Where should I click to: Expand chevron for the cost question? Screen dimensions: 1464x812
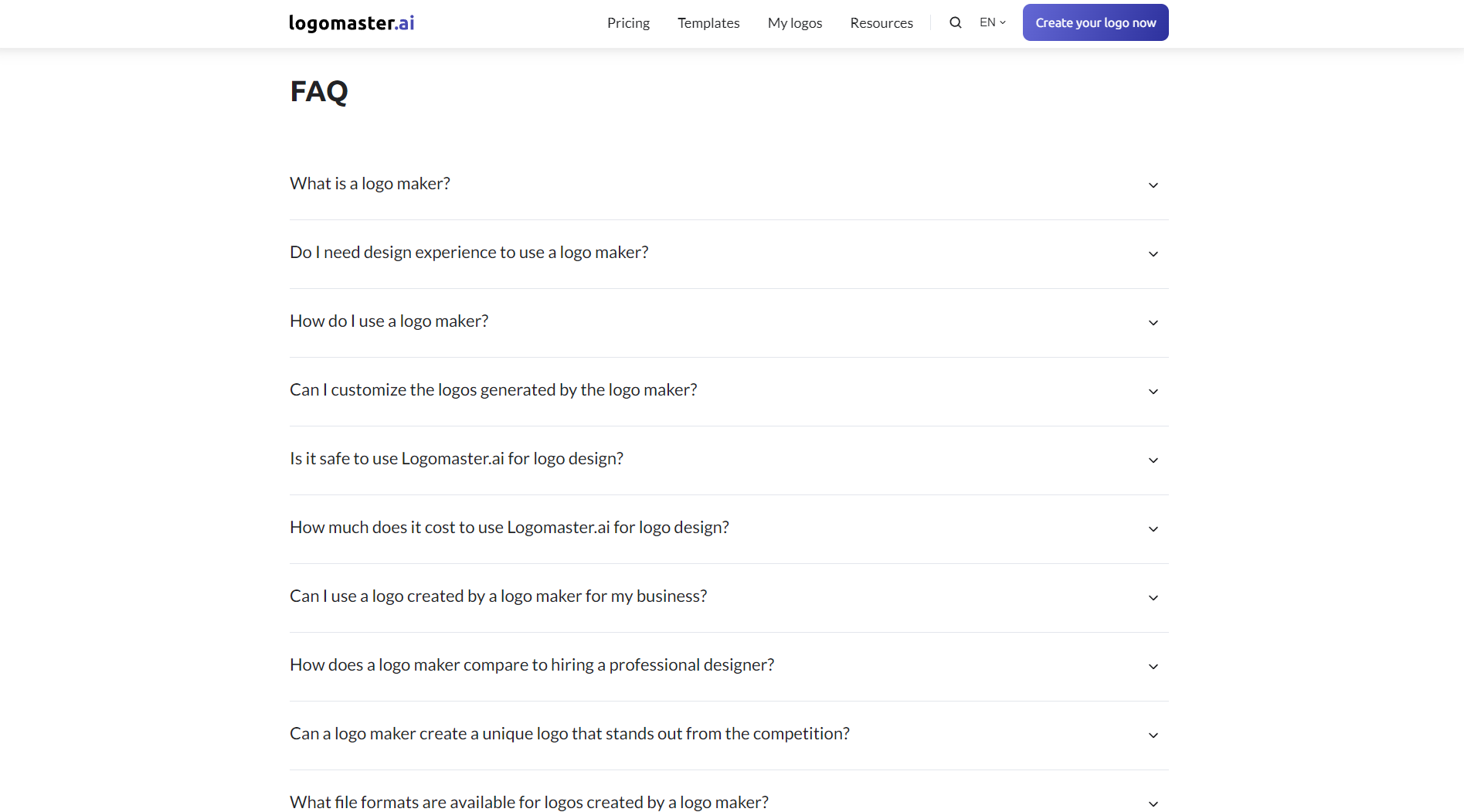[1153, 529]
